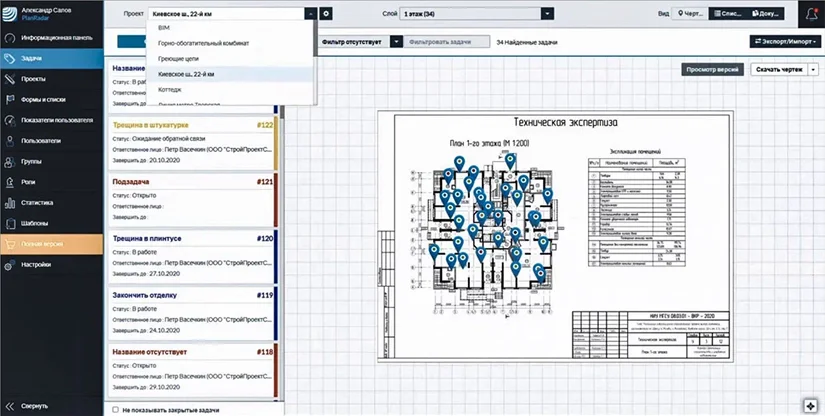Click the gear icon next to project selector
Viewport: 825px width, 416px height.
click(327, 14)
